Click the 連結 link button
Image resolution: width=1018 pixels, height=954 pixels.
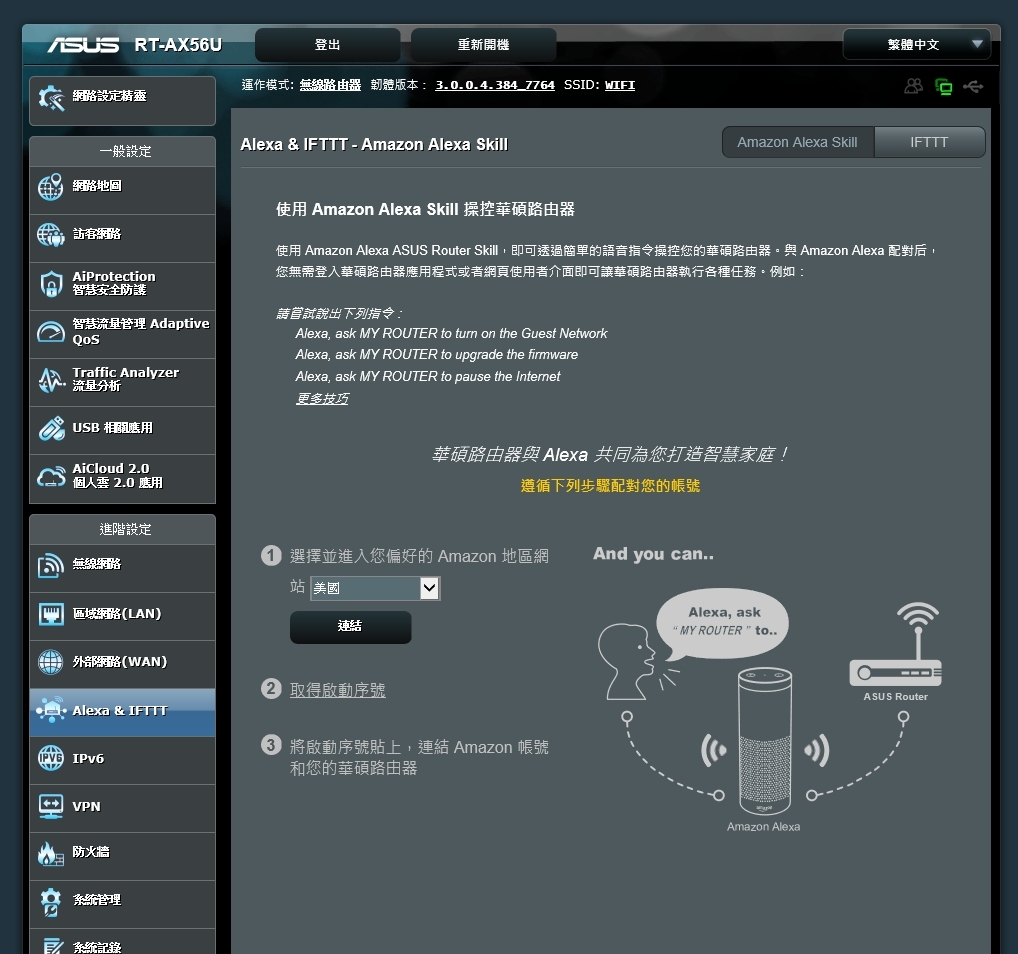350,627
